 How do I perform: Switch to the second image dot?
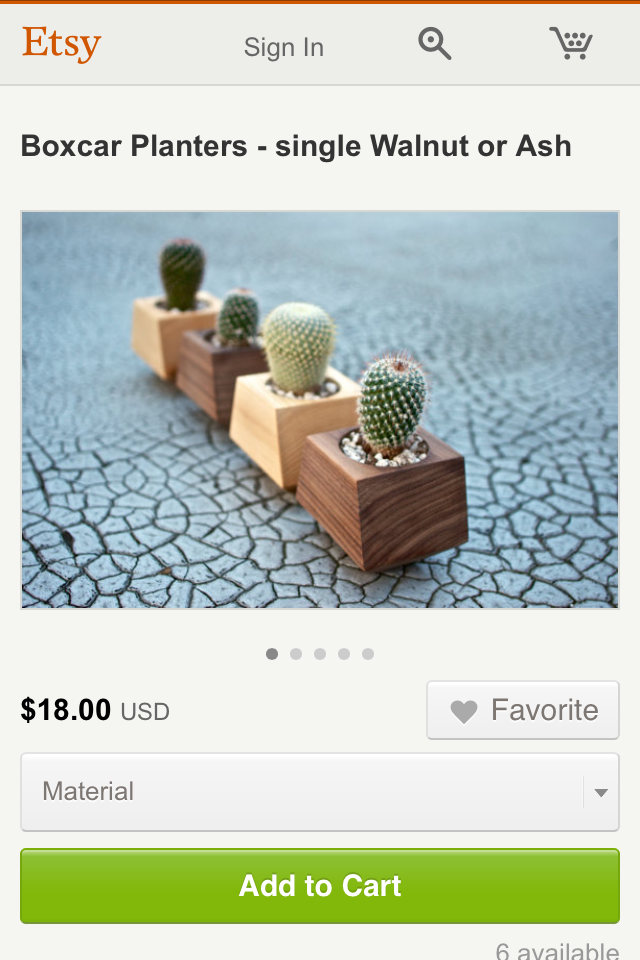296,654
